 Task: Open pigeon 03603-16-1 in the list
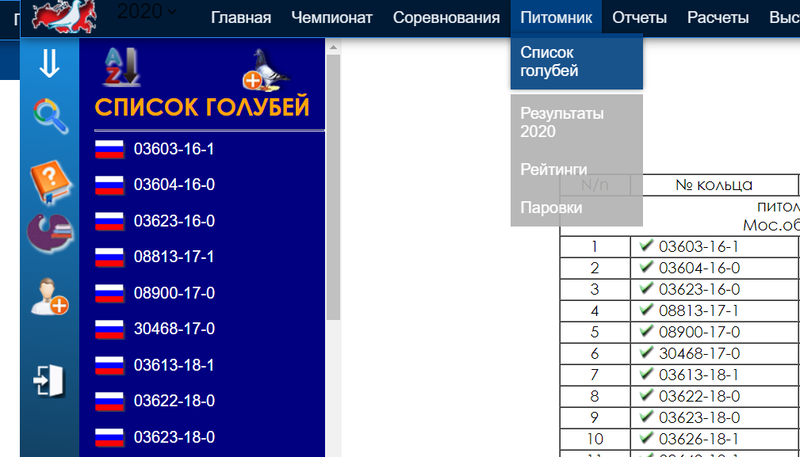[174, 149]
